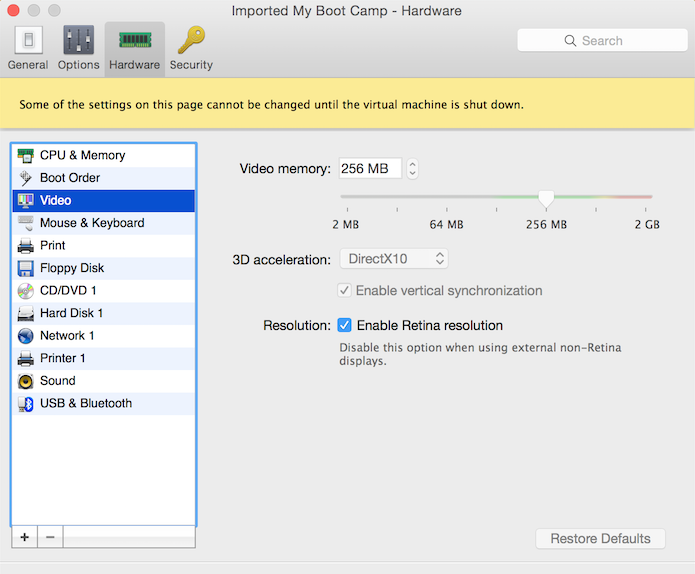This screenshot has height=574, width=695.
Task: Click the Hard Disk 1 drive icon
Action: [26, 314]
